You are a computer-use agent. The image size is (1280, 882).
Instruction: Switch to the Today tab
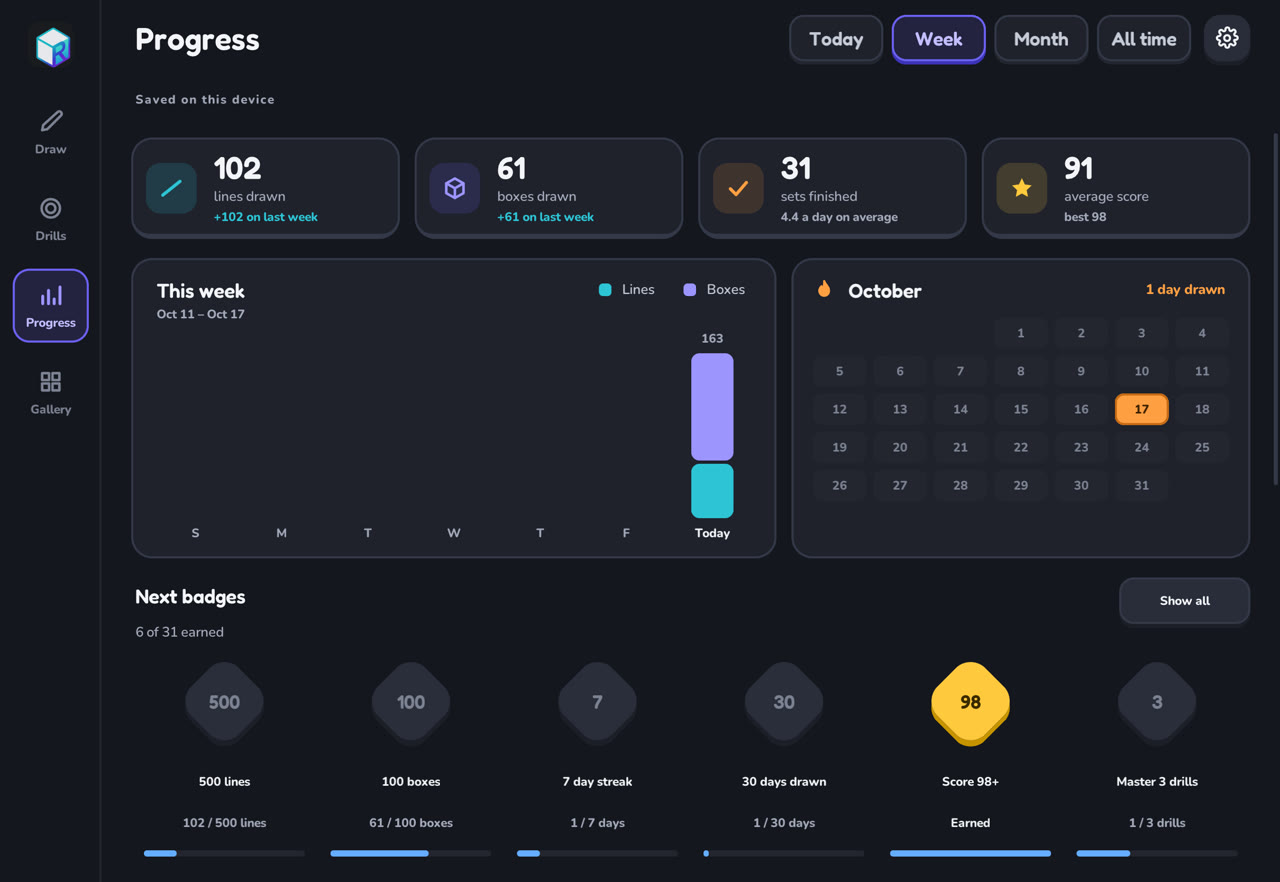[x=836, y=39]
